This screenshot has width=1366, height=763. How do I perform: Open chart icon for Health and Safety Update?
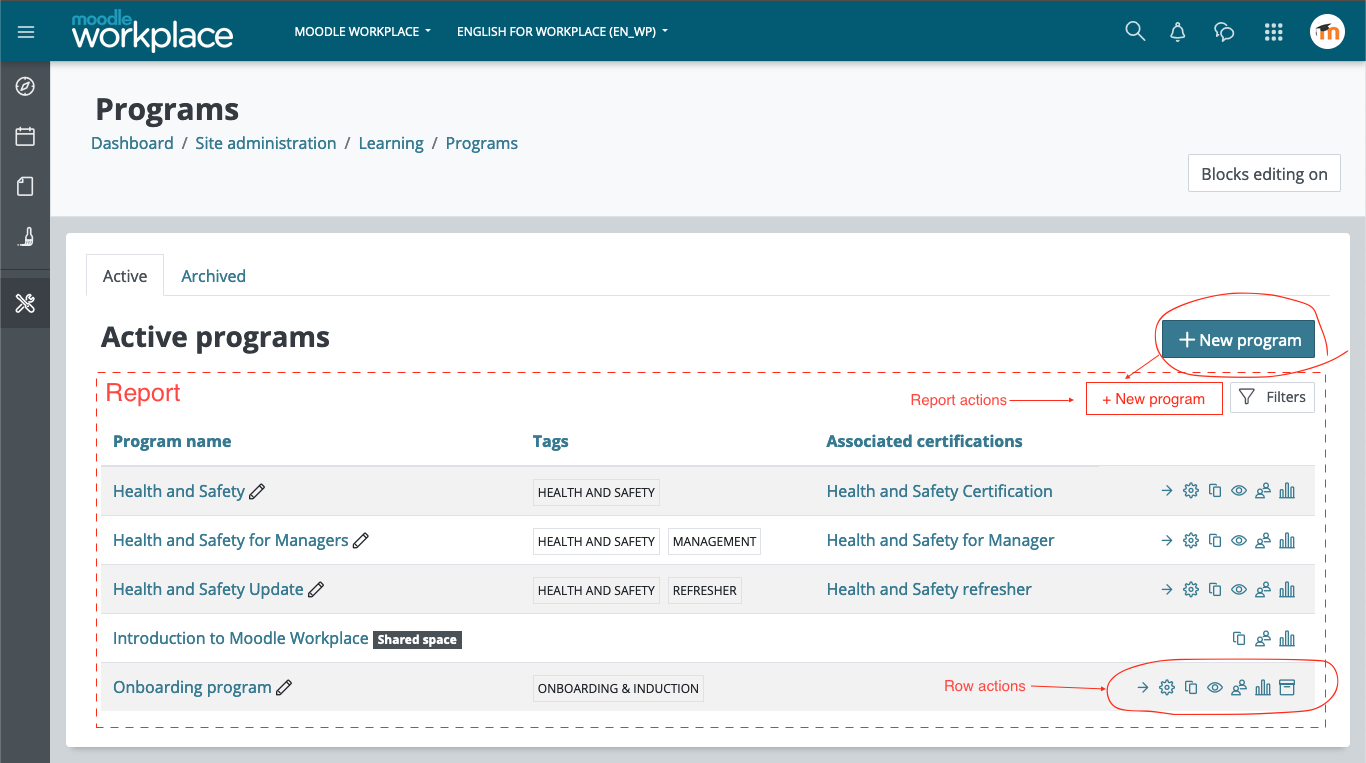1287,589
